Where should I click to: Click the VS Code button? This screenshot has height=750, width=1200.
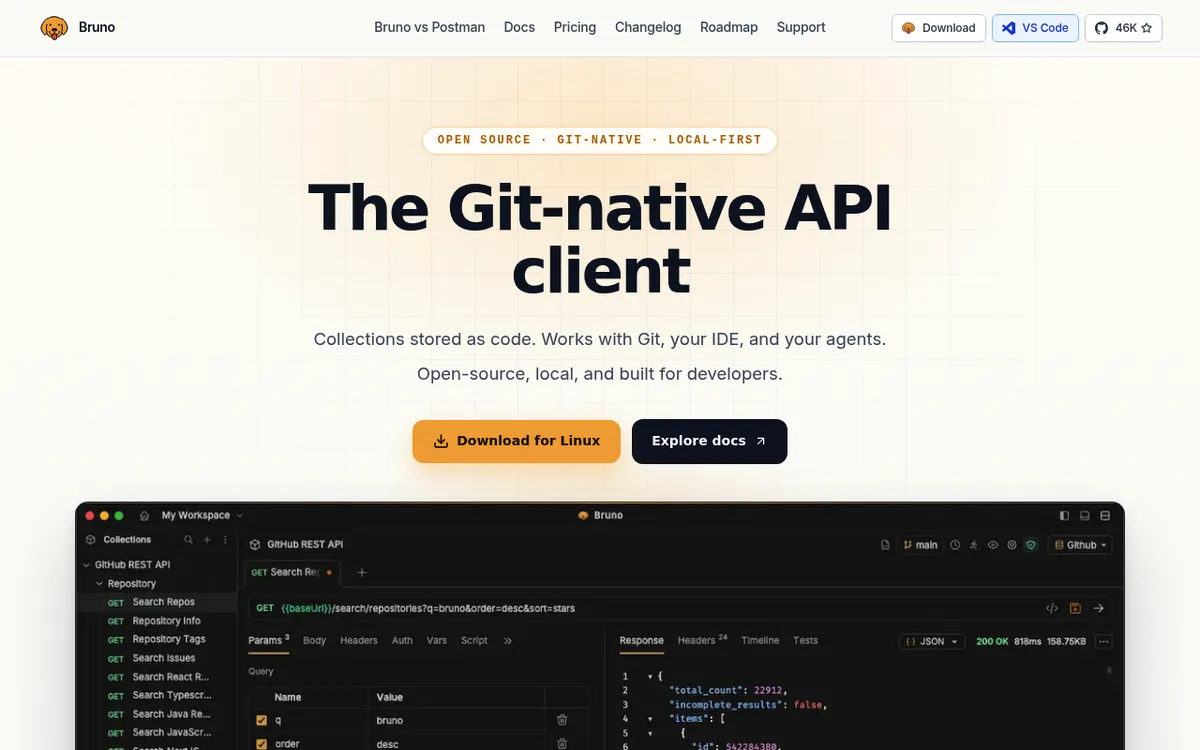(x=1035, y=28)
